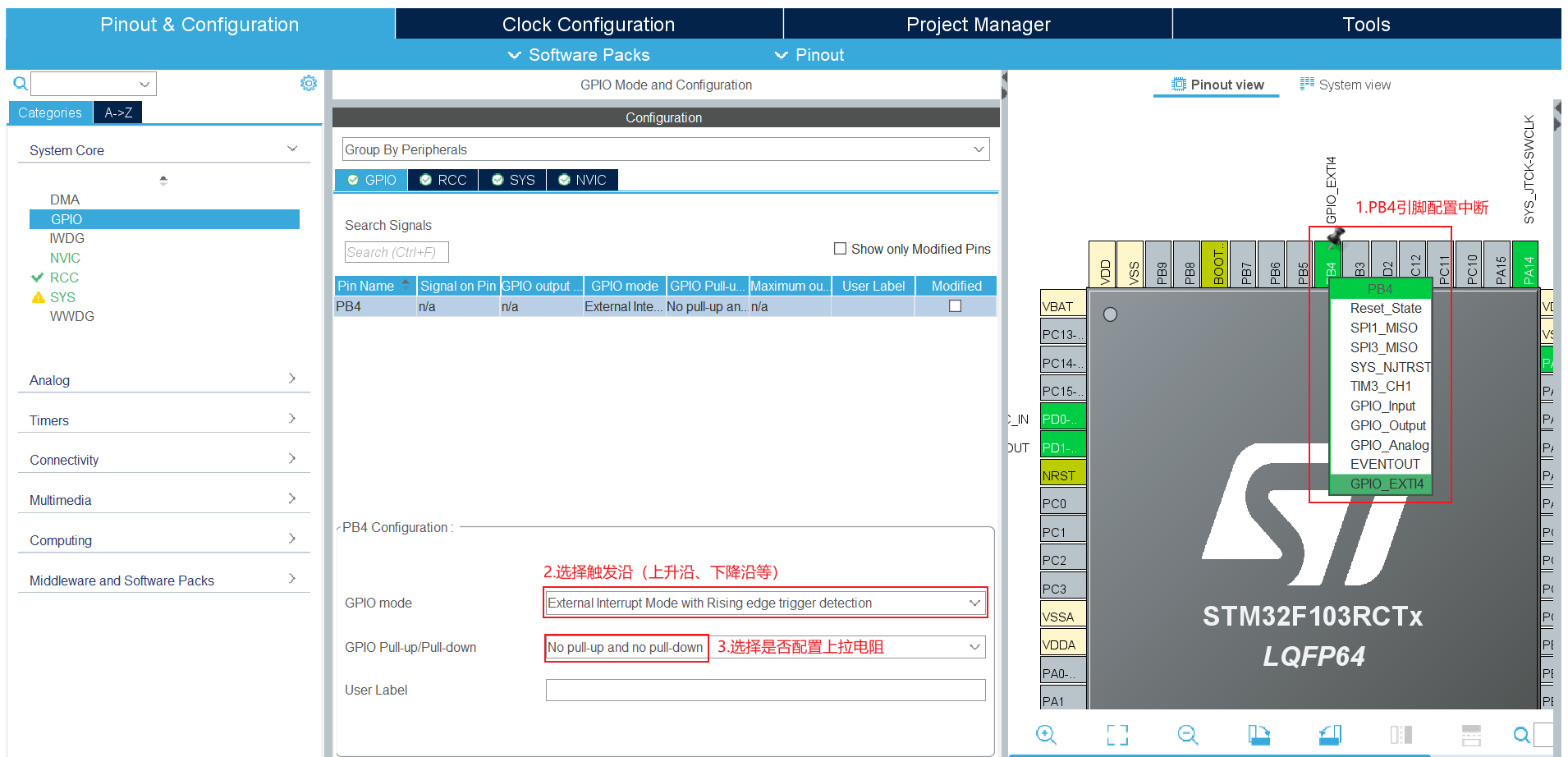Click the Pinout view chip icon
Screen dimensions: 1568x757
click(x=1179, y=85)
